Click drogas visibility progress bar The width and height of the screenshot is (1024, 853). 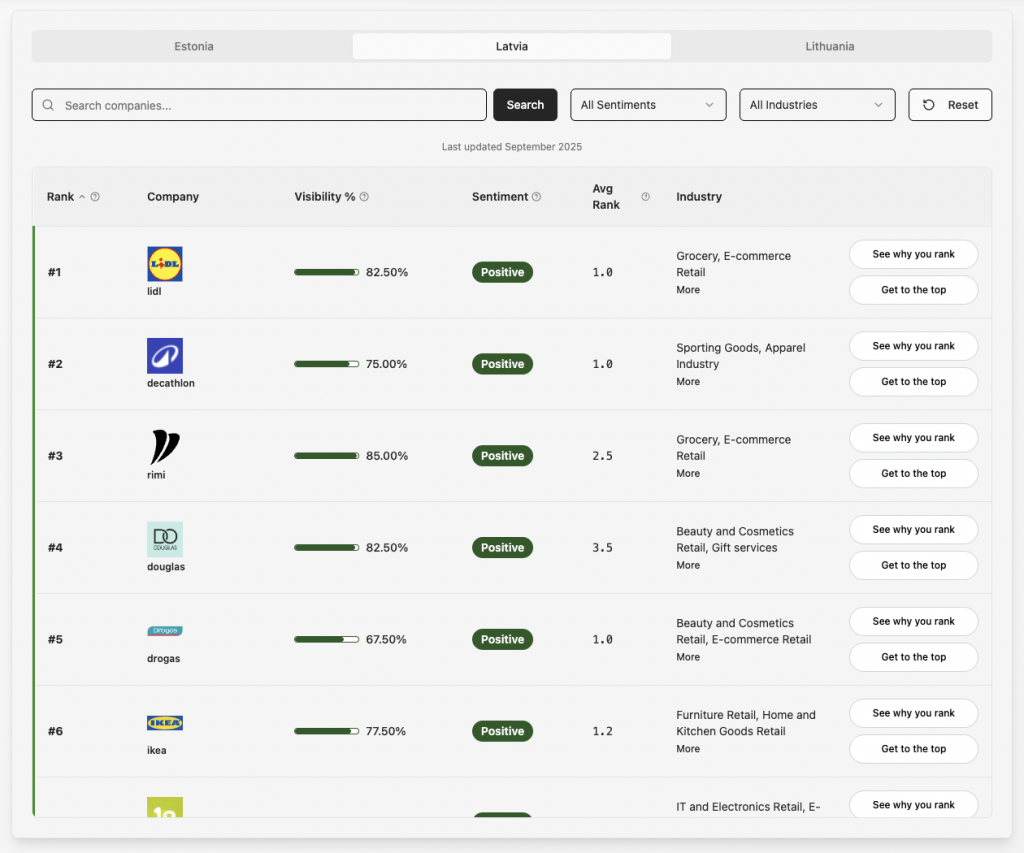pyautogui.click(x=326, y=639)
